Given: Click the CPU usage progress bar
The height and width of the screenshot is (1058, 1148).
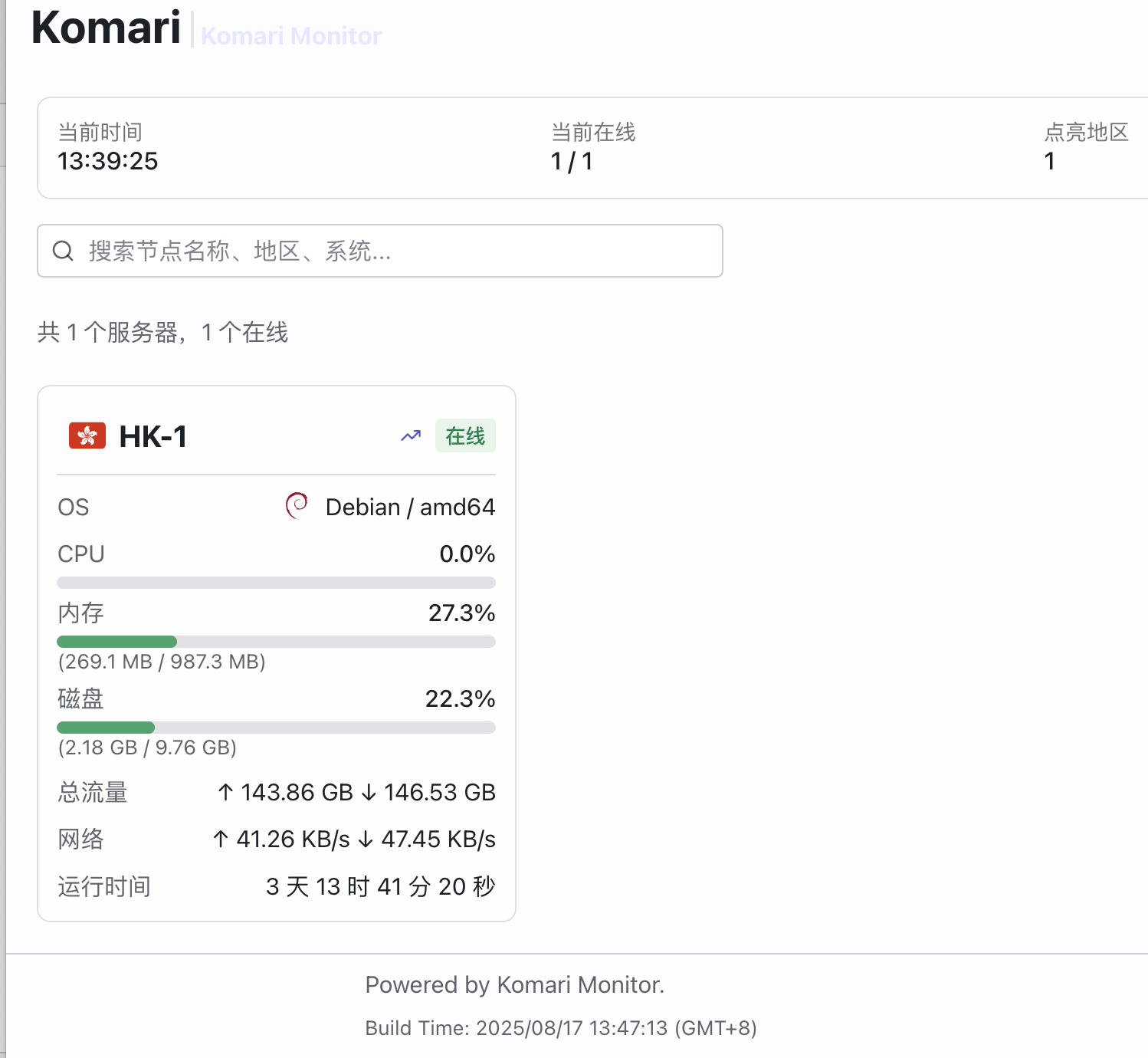Looking at the screenshot, I should (276, 583).
